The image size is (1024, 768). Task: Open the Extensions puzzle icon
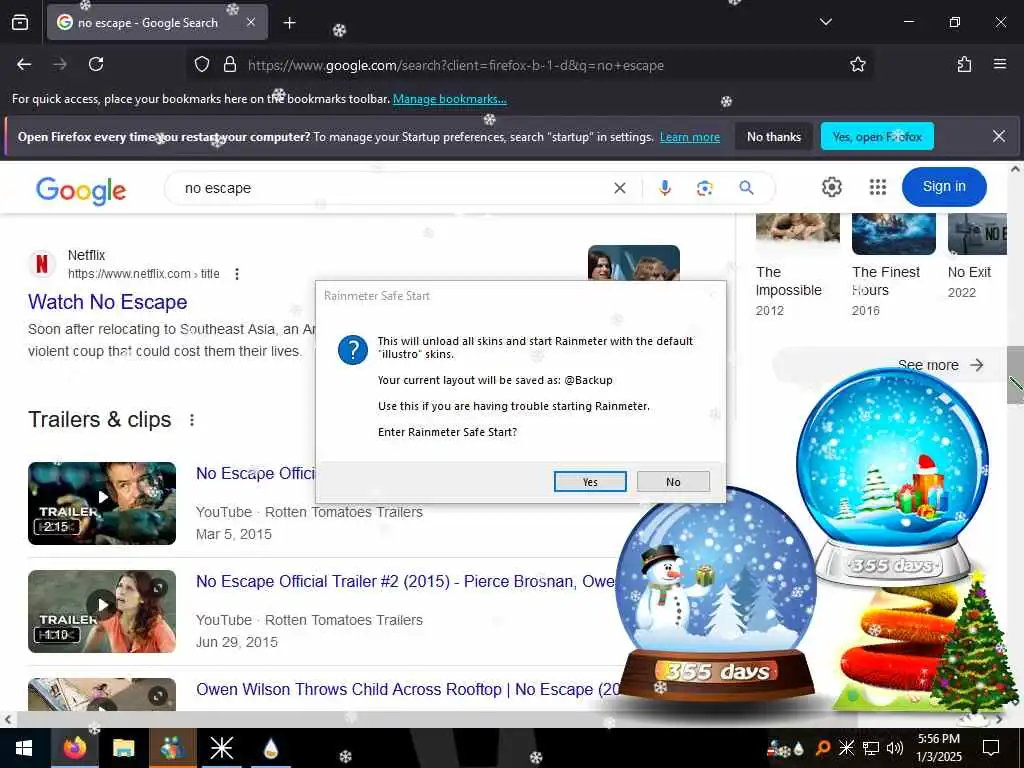[x=964, y=64]
